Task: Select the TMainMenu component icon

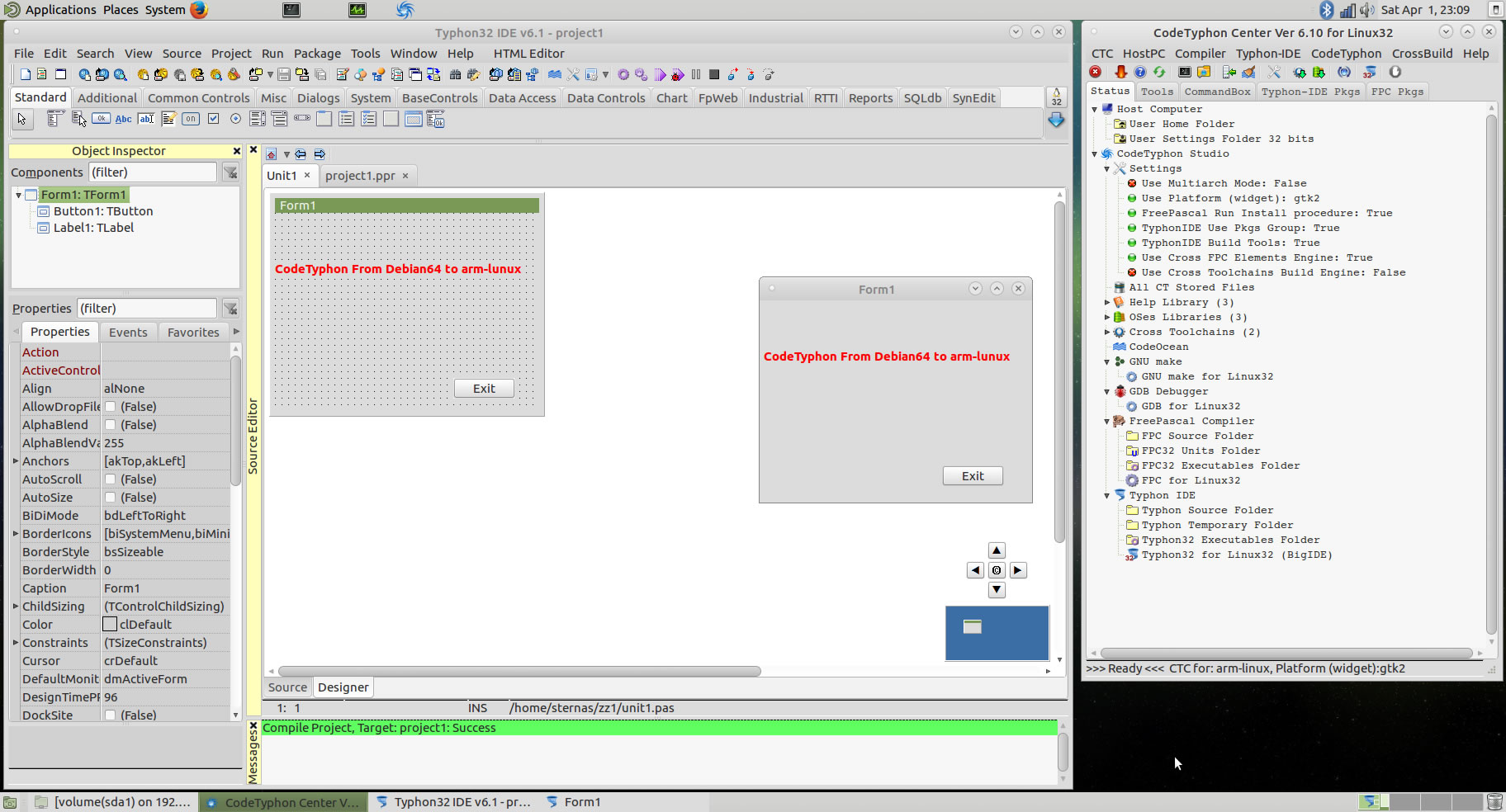Action: [x=55, y=118]
